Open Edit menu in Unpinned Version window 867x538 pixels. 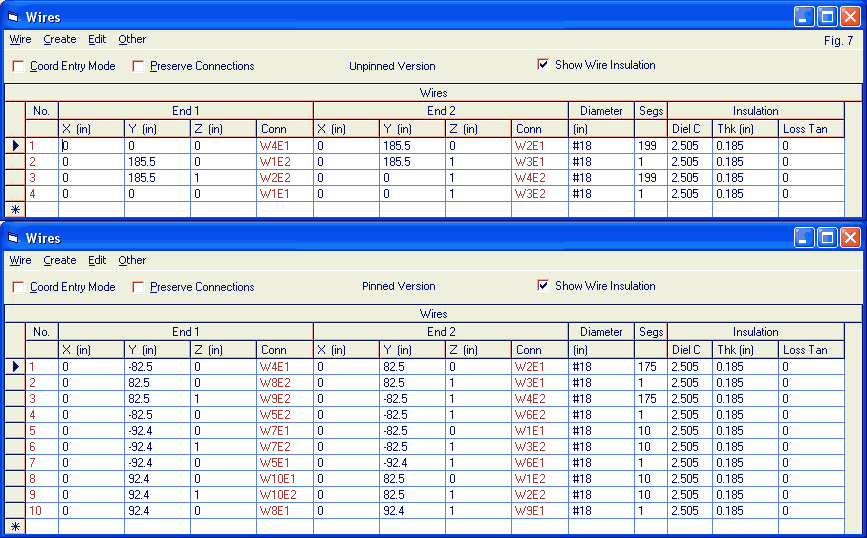click(x=97, y=39)
